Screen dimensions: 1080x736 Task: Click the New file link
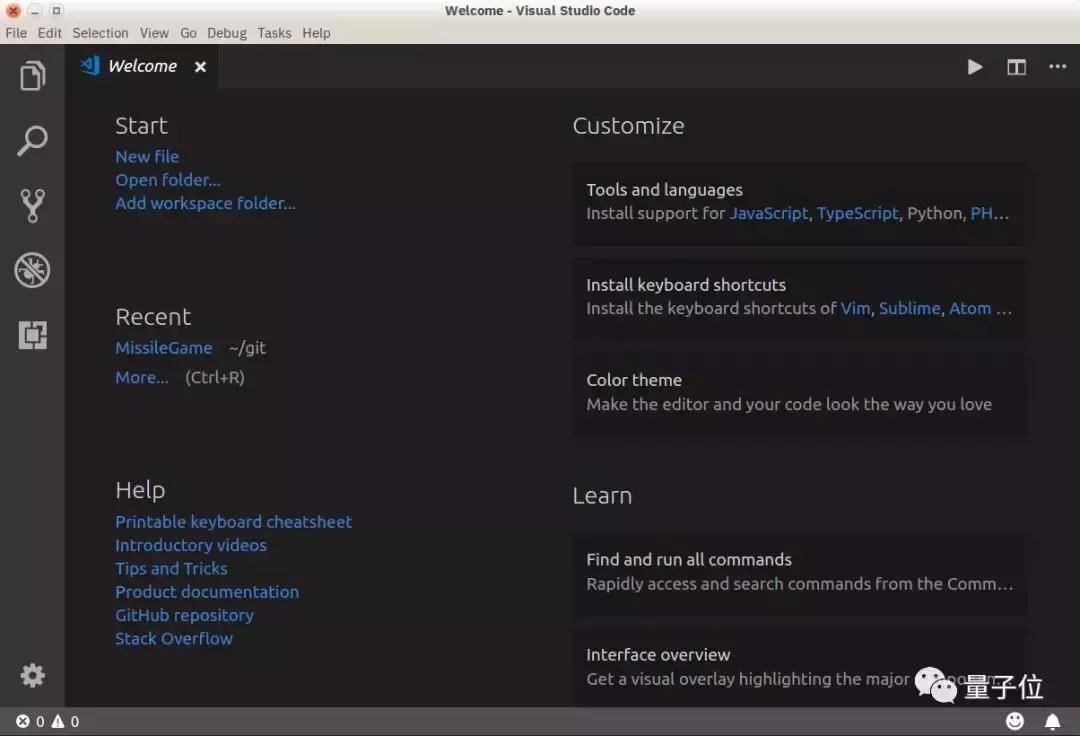[147, 156]
